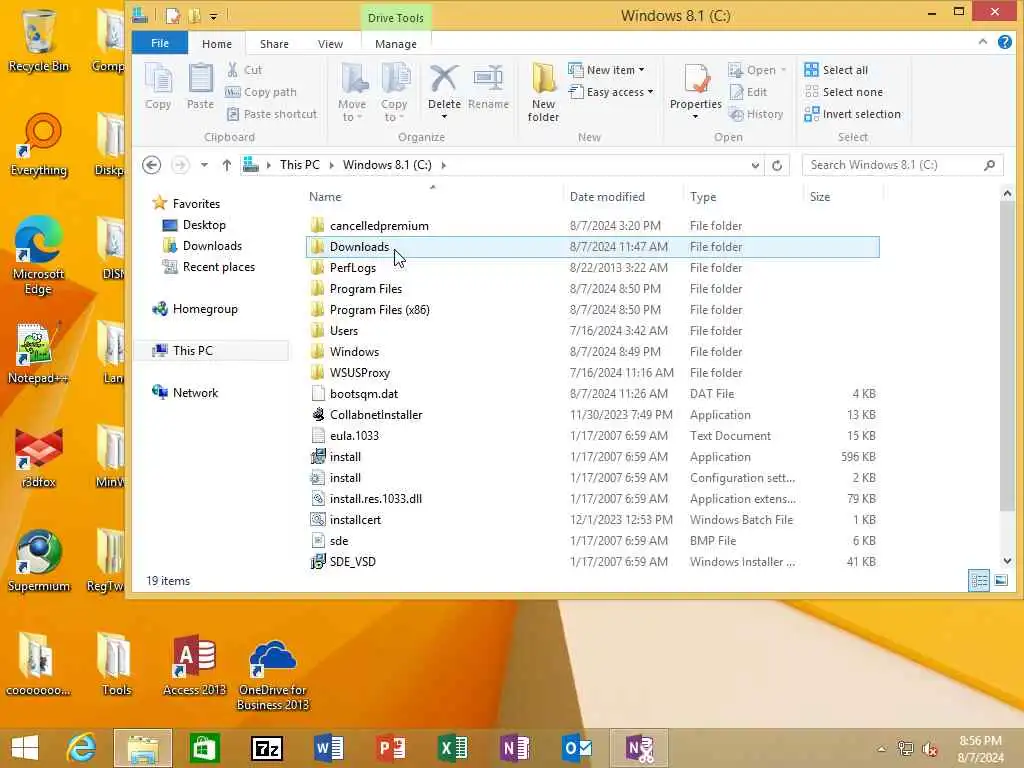Select the installcert batch file

[x=592, y=520]
